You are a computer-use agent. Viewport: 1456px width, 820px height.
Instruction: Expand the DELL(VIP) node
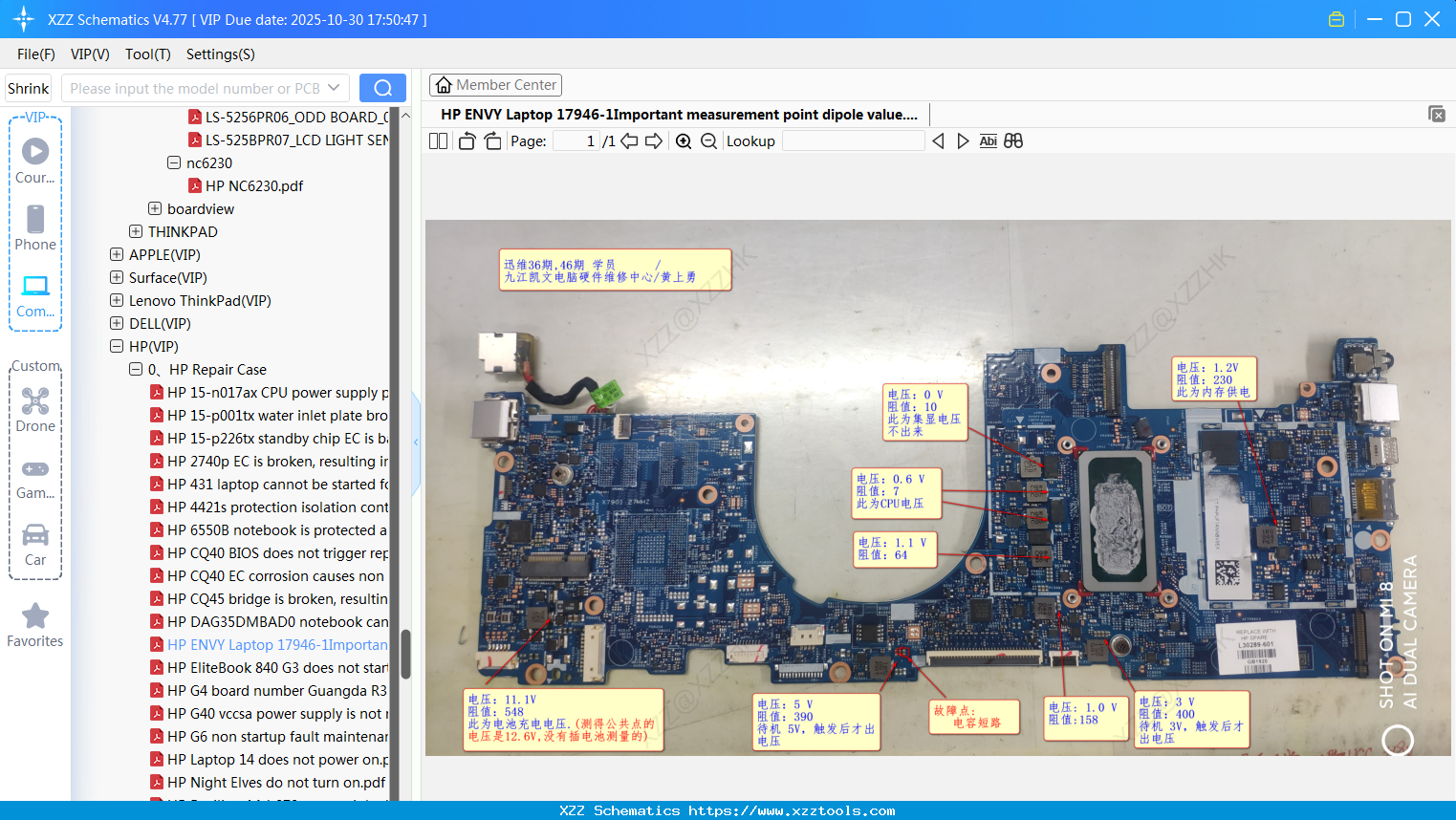117,323
